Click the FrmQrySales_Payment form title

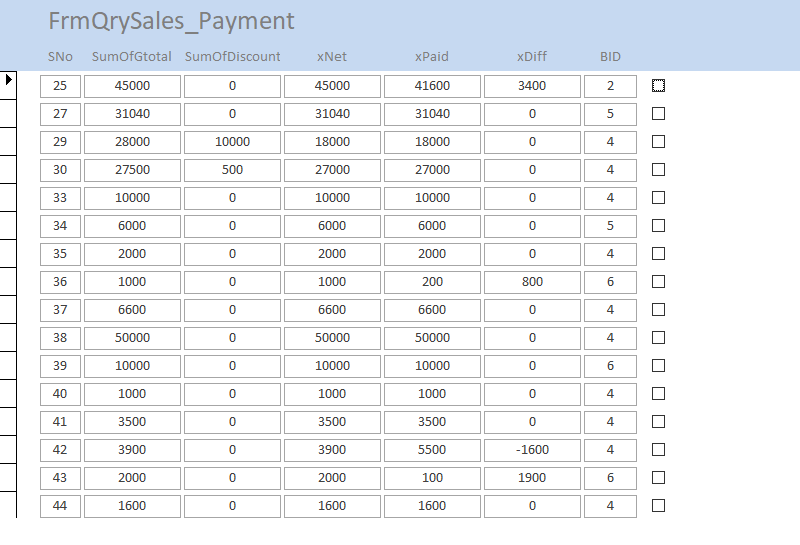171,21
